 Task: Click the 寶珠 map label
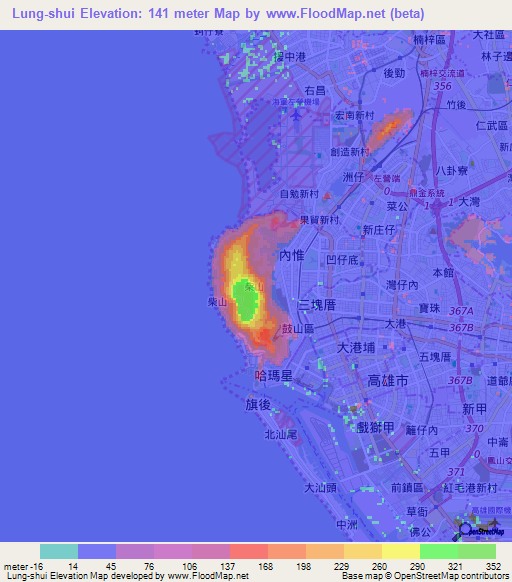click(430, 308)
